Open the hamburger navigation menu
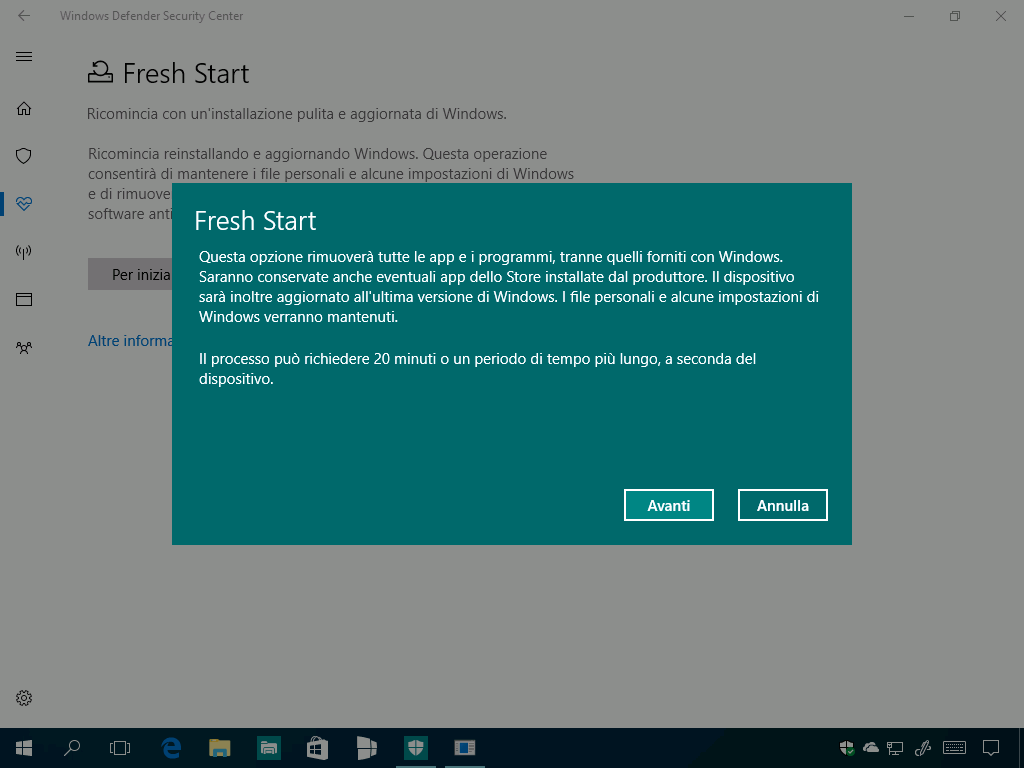 pyautogui.click(x=24, y=56)
